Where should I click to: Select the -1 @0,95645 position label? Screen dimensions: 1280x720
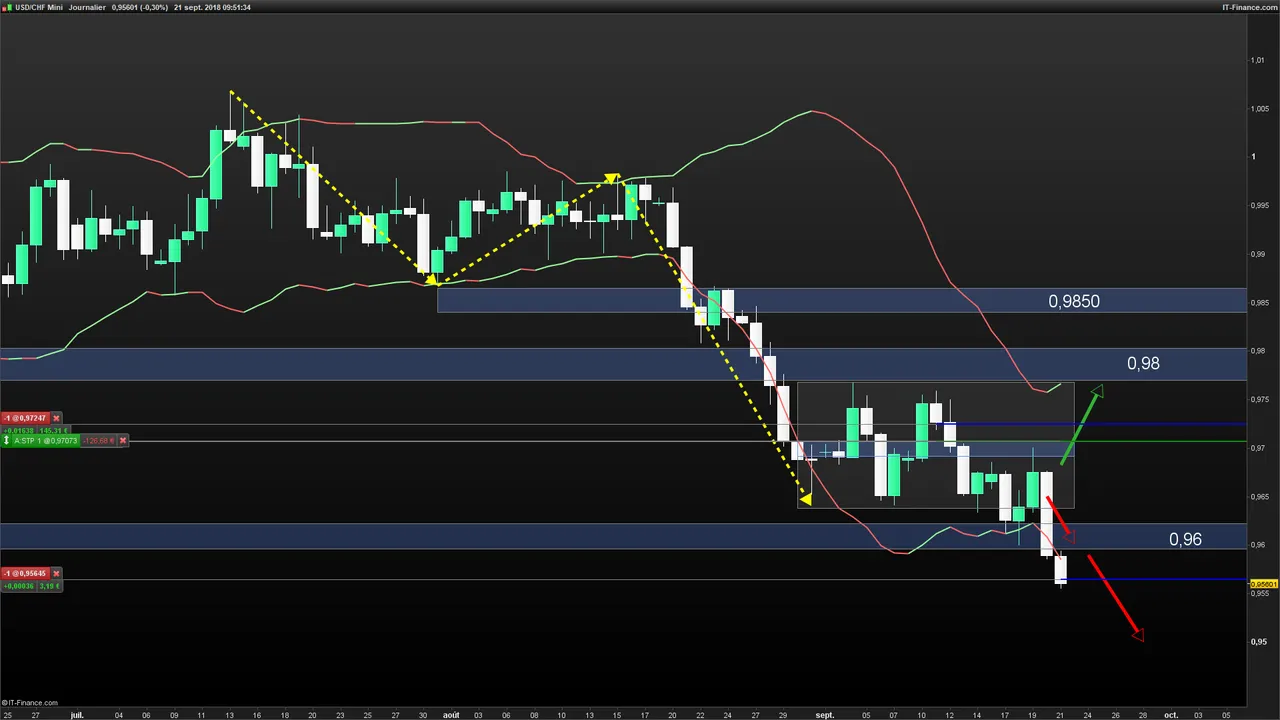pos(25,574)
